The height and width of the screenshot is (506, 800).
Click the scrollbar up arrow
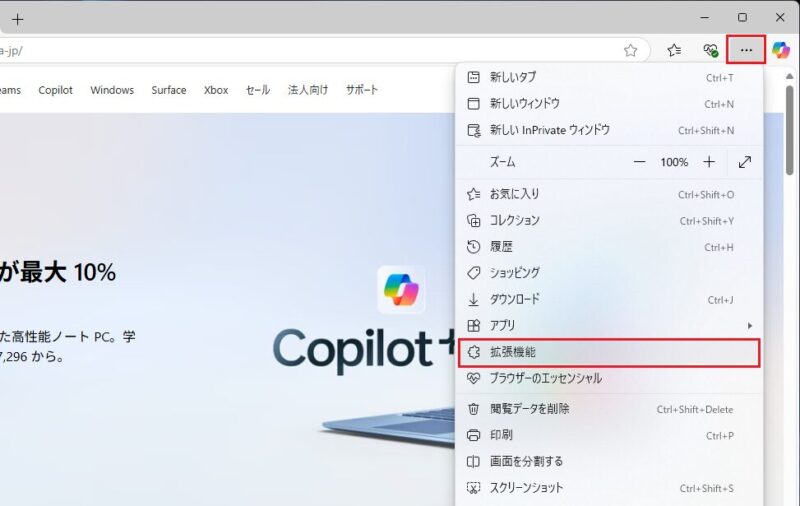click(789, 77)
